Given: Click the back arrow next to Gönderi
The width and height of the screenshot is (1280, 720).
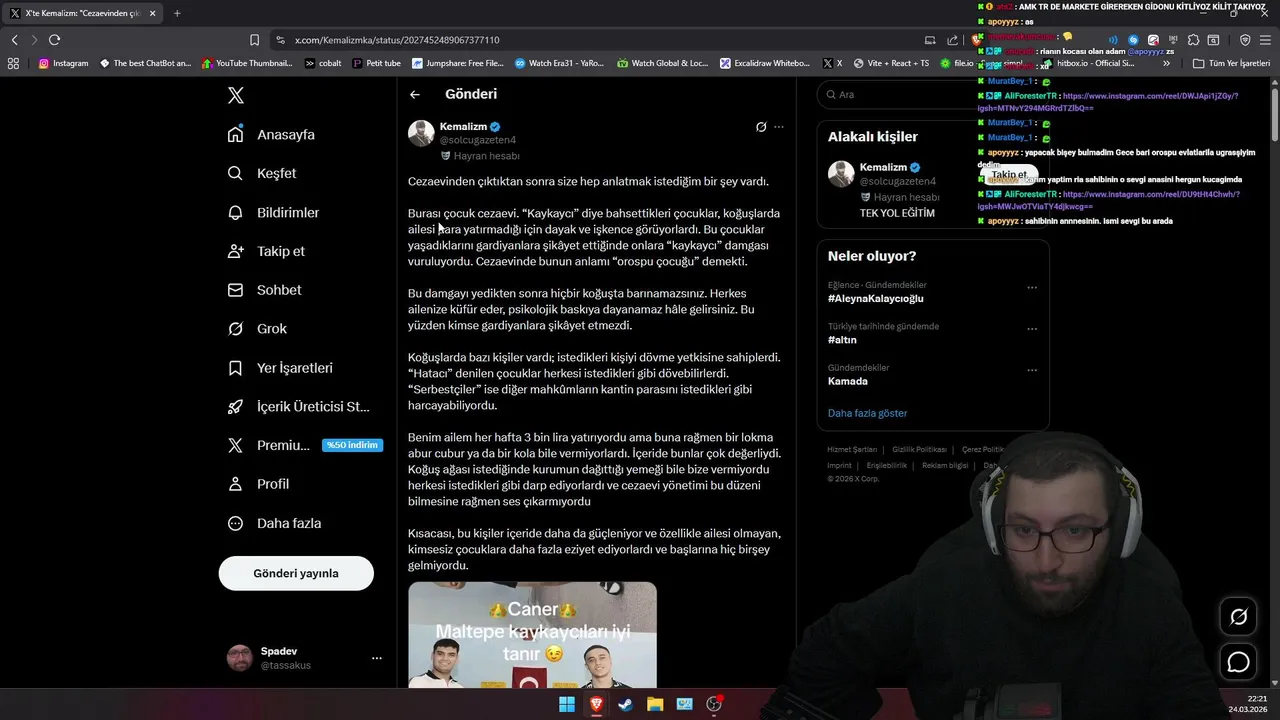Looking at the screenshot, I should pos(415,94).
